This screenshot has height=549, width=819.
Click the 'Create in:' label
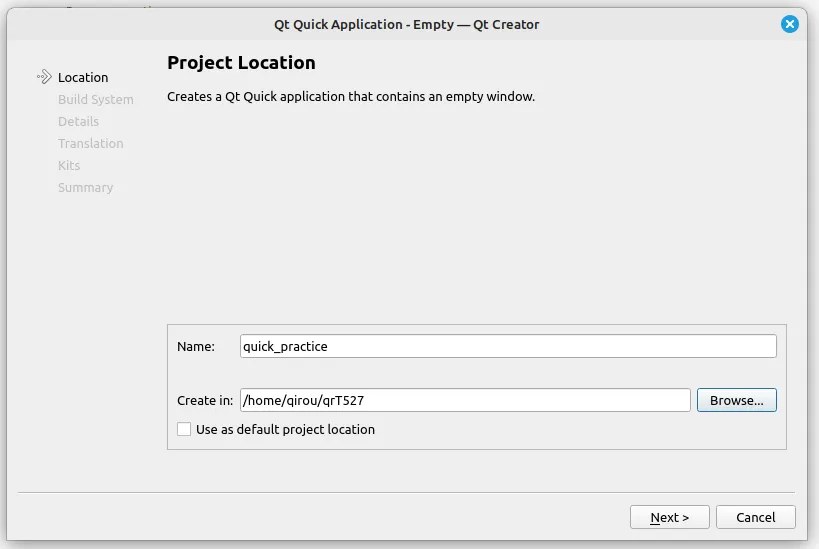205,400
